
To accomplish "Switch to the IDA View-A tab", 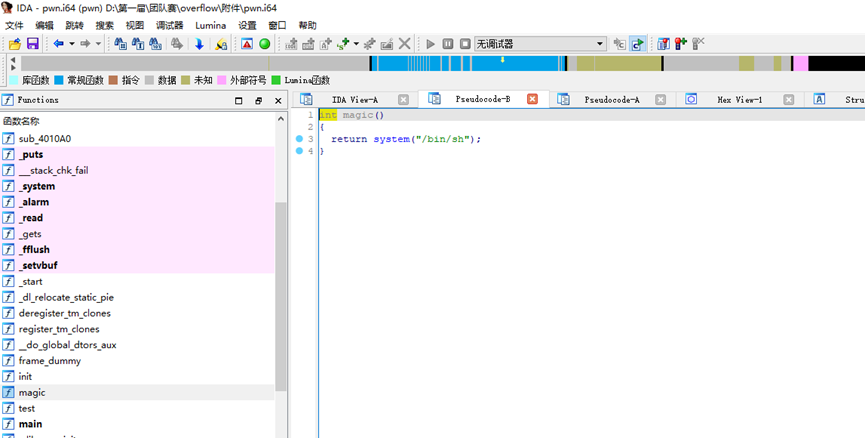I will pos(354,100).
